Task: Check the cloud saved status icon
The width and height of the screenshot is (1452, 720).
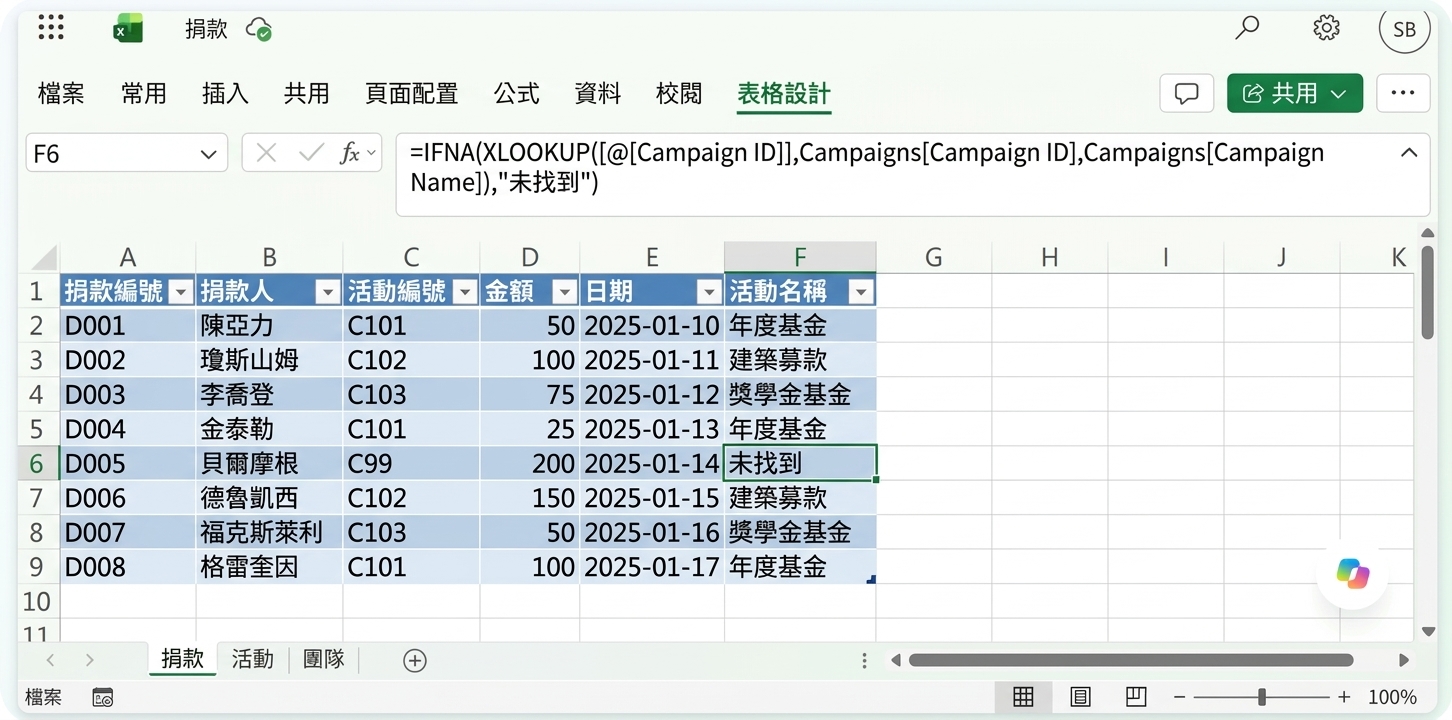Action: (259, 29)
